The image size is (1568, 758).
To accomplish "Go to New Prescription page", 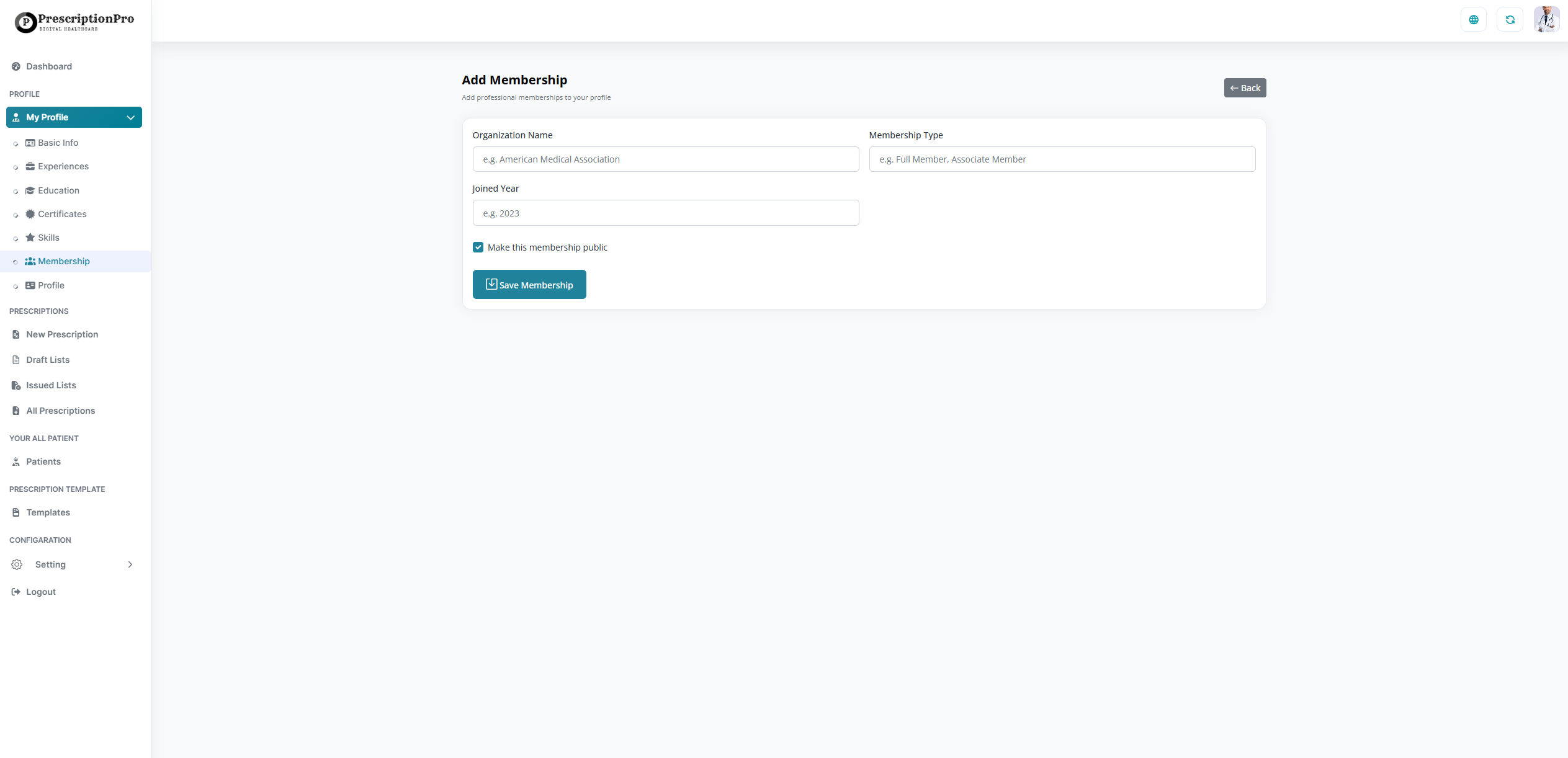I will (62, 334).
